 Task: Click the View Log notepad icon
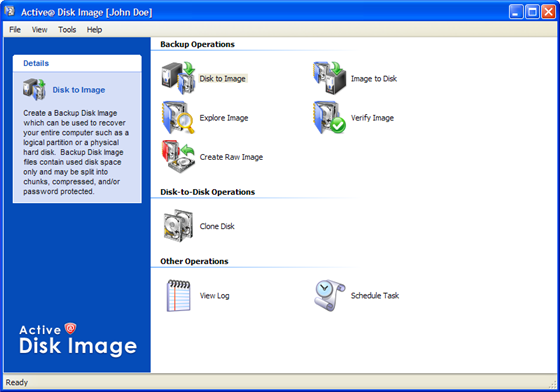(x=178, y=296)
